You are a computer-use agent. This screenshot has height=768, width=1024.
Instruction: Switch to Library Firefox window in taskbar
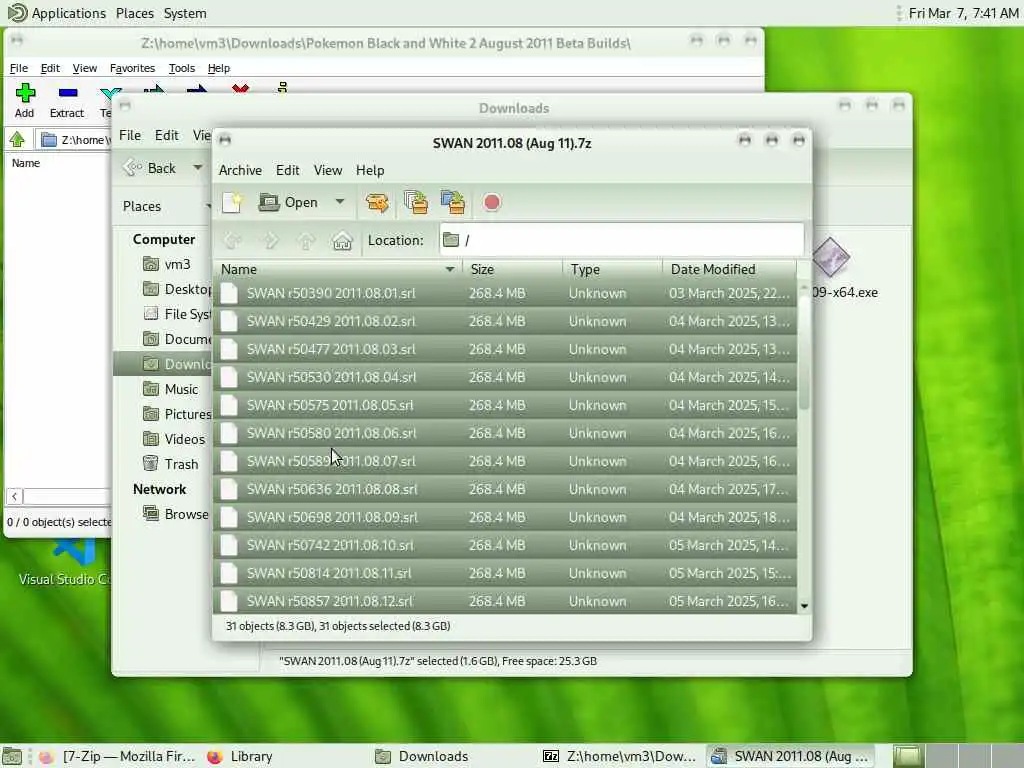[240, 756]
